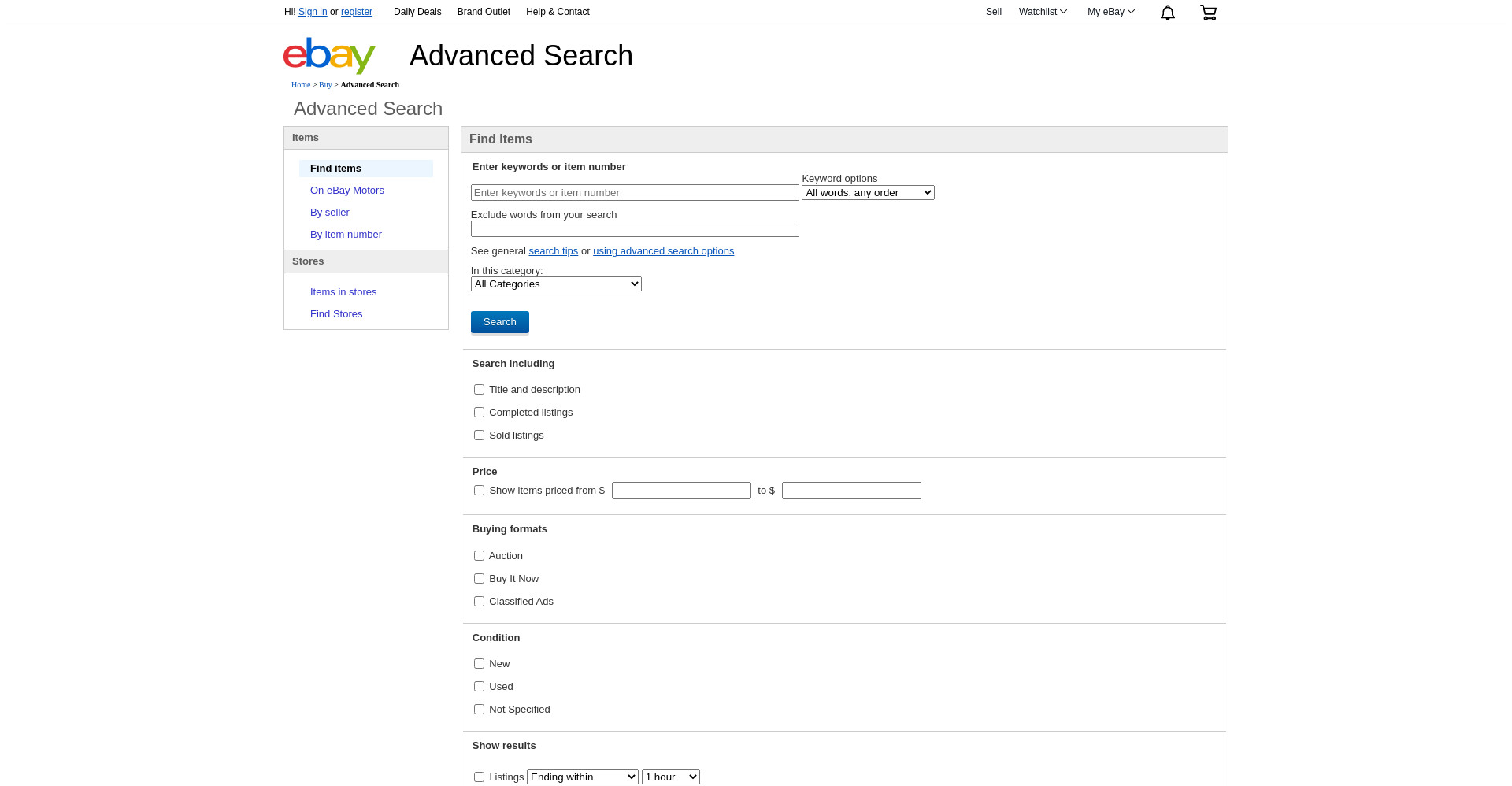Choose By seller search option
1512x786 pixels.
point(330,213)
